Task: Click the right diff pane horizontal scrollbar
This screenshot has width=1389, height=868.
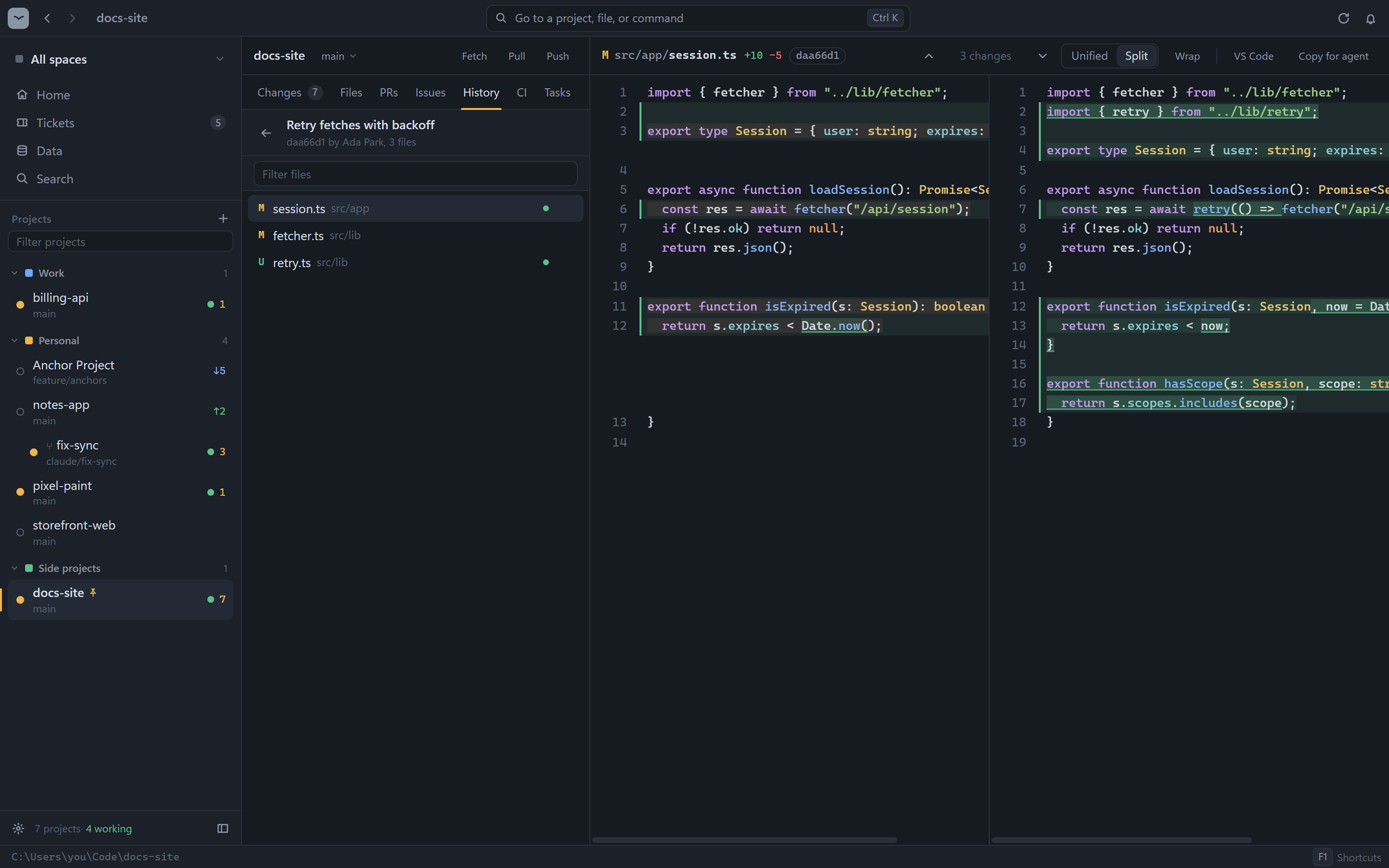Action: pyautogui.click(x=1121, y=840)
